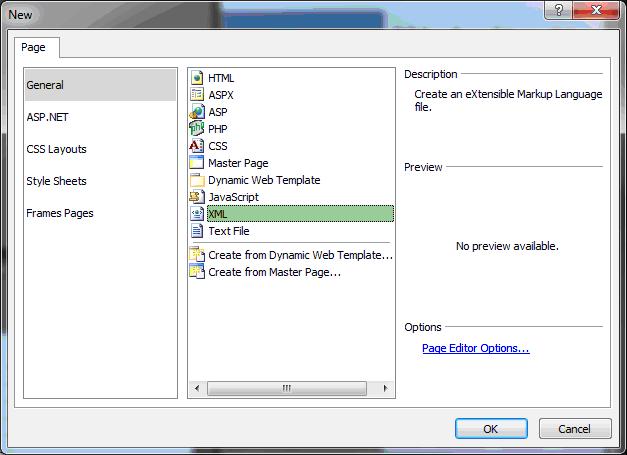The image size is (627, 455).
Task: Click the list scrollbar right arrow
Action: point(385,388)
